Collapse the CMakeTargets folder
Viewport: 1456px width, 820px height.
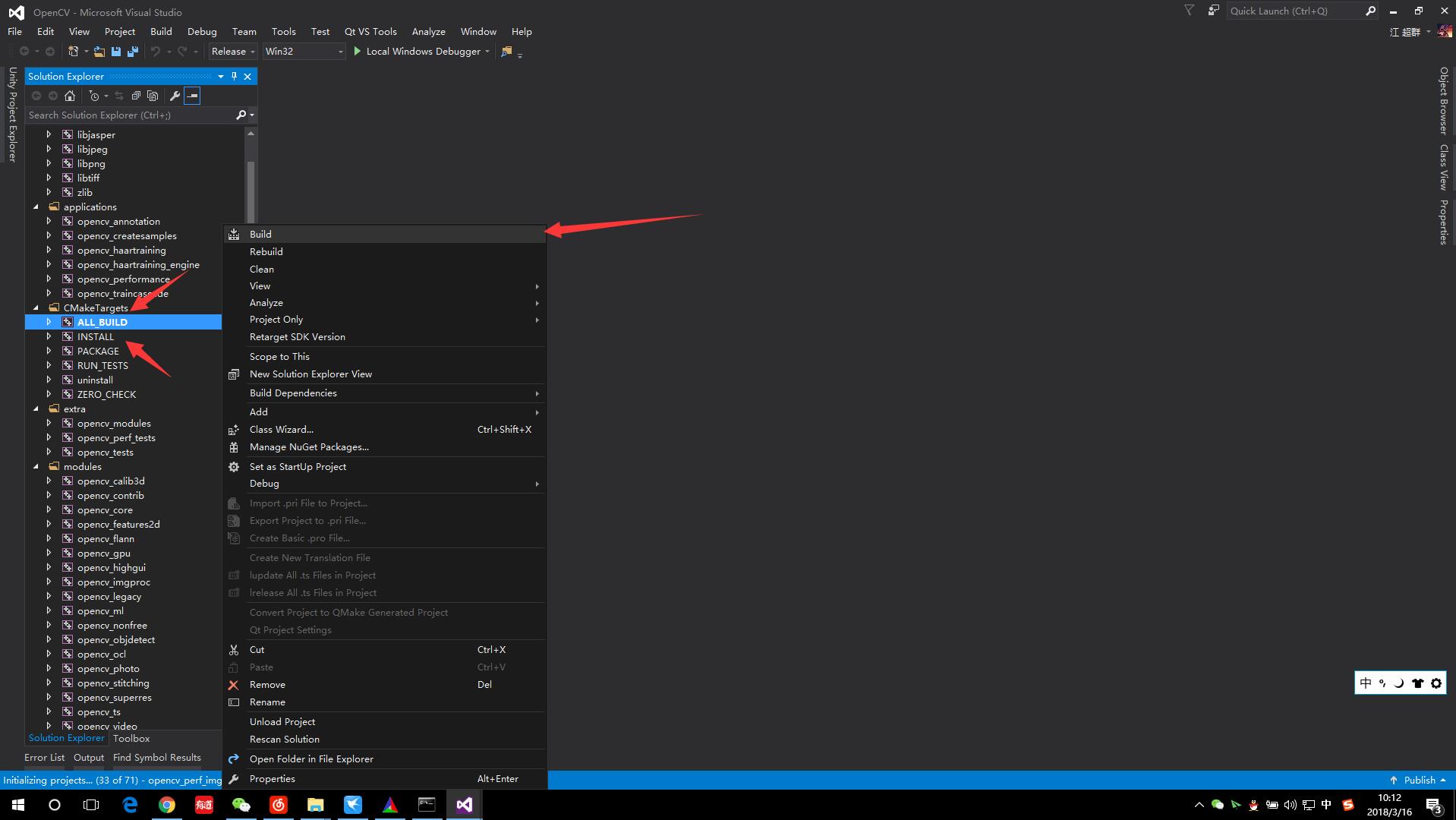[x=36, y=308]
